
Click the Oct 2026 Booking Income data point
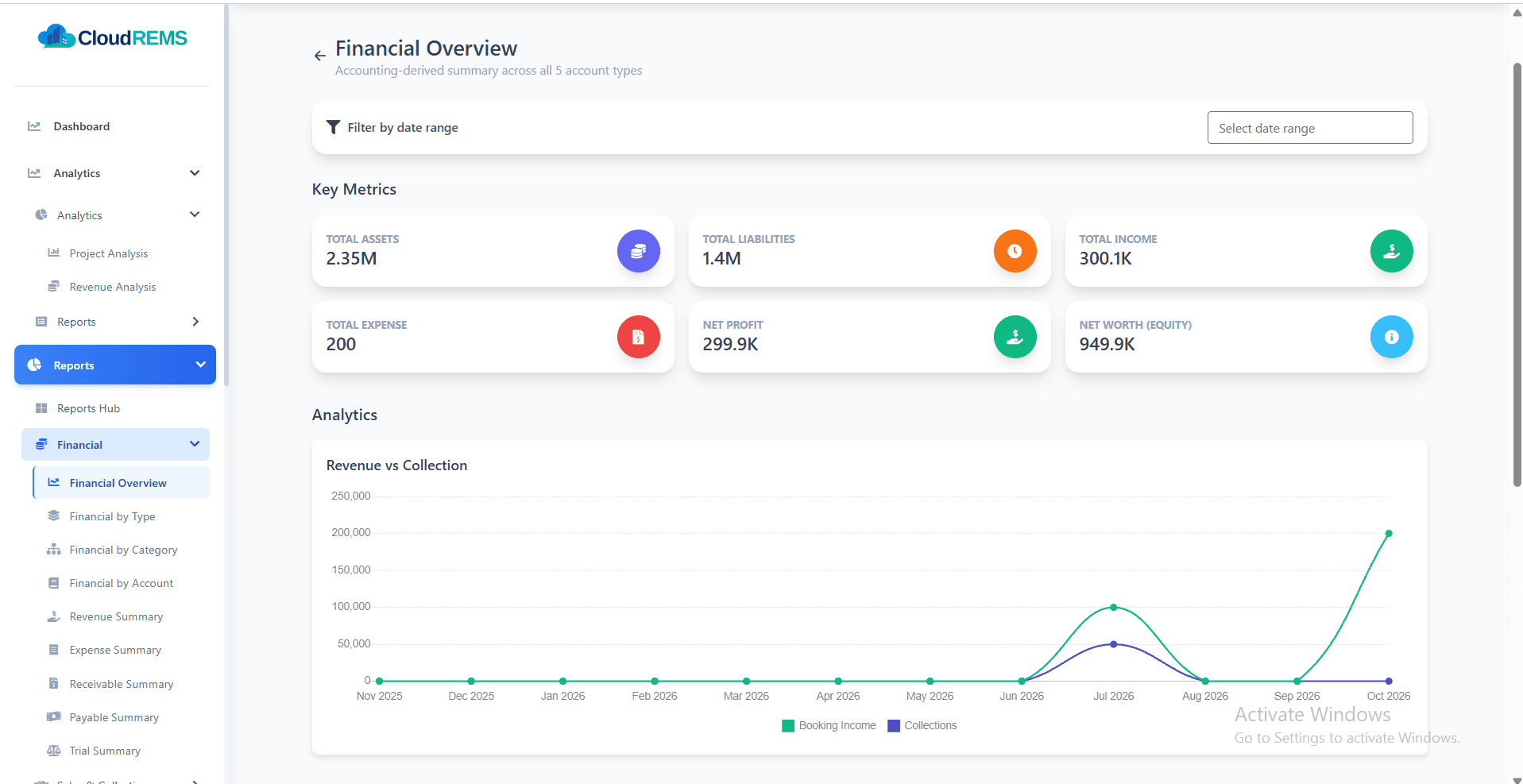tap(1388, 534)
